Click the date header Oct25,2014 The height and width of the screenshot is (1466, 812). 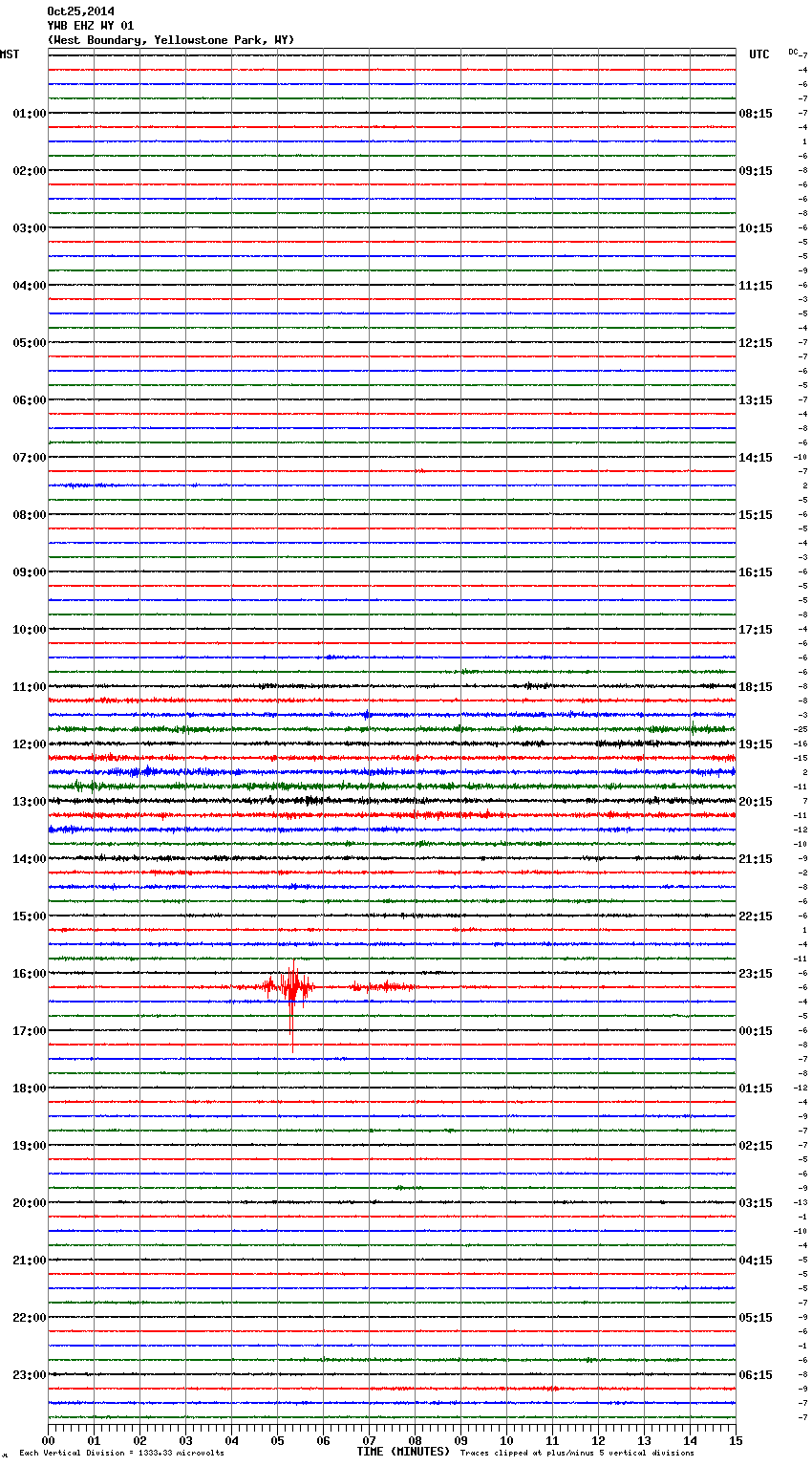tap(80, 11)
